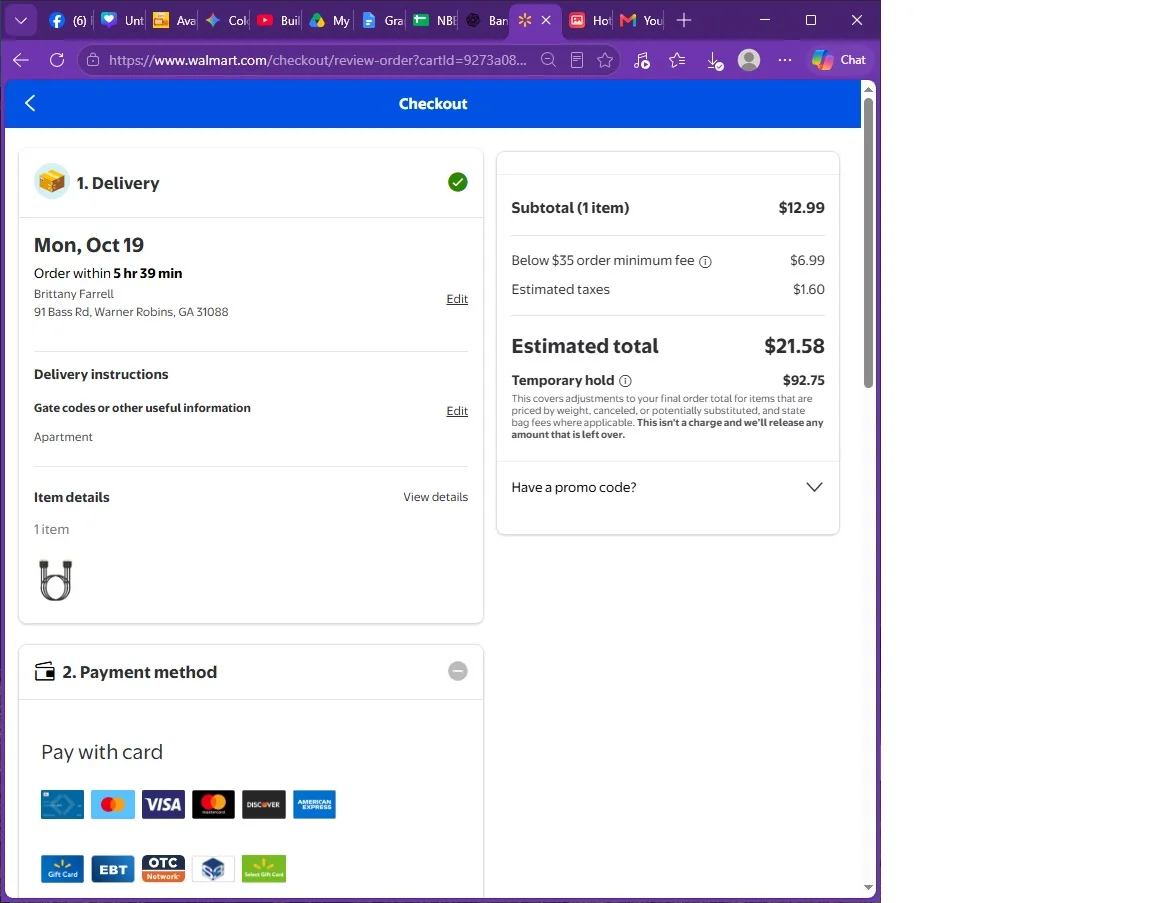Switch to the YouTube Buil tab
This screenshot has width=1152, height=903.
tap(278, 21)
